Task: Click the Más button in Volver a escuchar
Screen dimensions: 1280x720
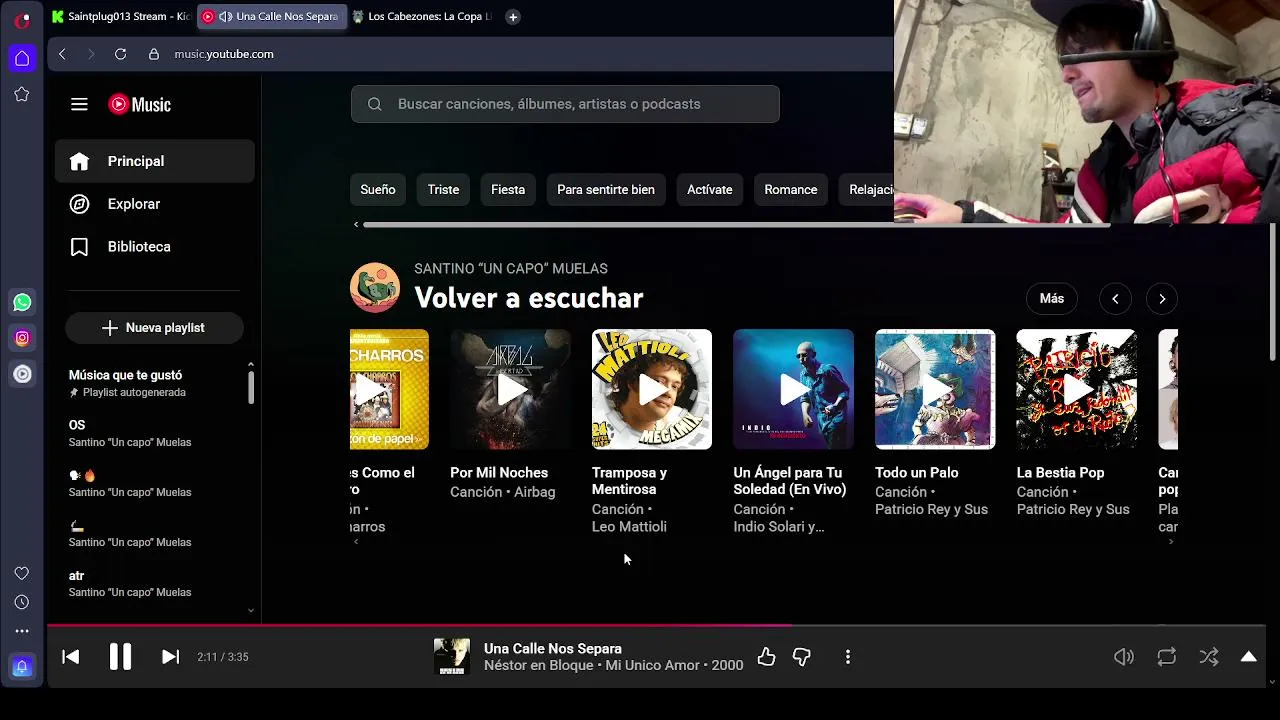Action: [1052, 298]
